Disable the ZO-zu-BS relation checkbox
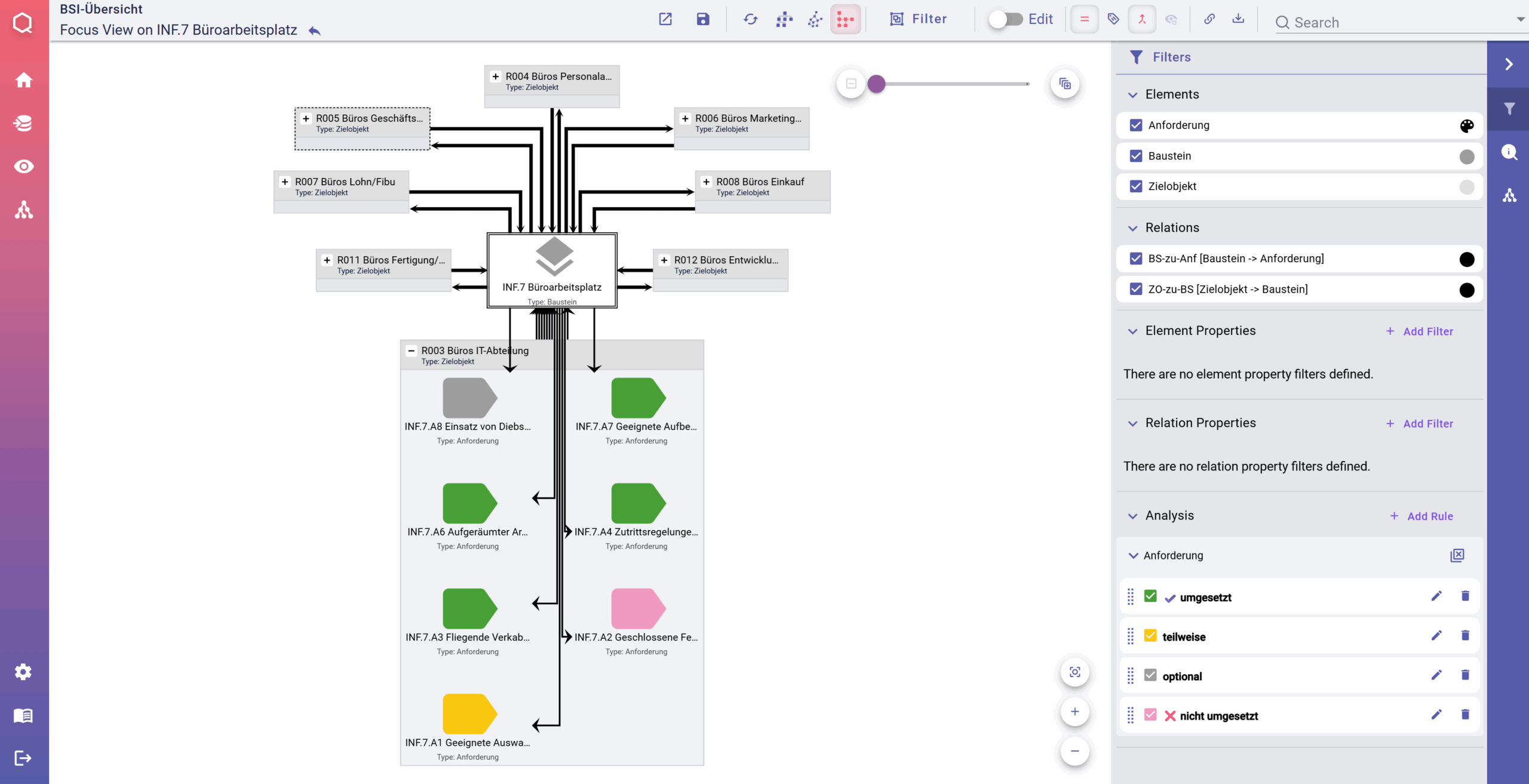 pos(1136,289)
